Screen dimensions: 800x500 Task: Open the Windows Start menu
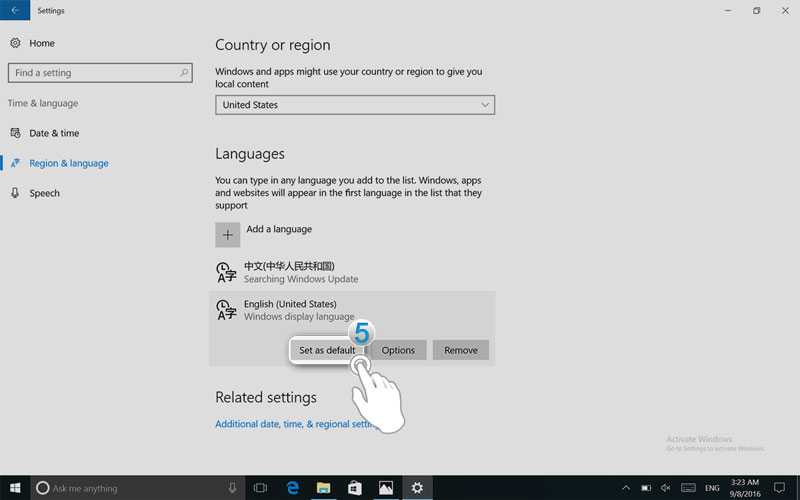click(15, 488)
